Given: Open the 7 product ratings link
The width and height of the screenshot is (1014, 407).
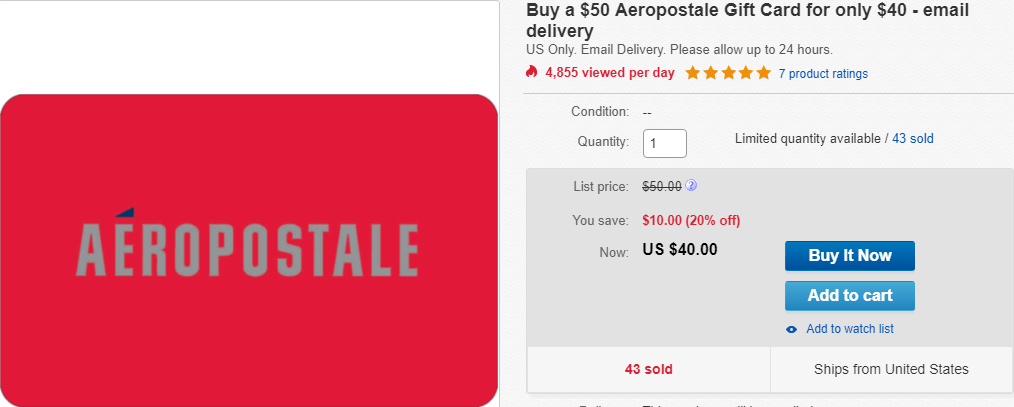Looking at the screenshot, I should click(823, 74).
